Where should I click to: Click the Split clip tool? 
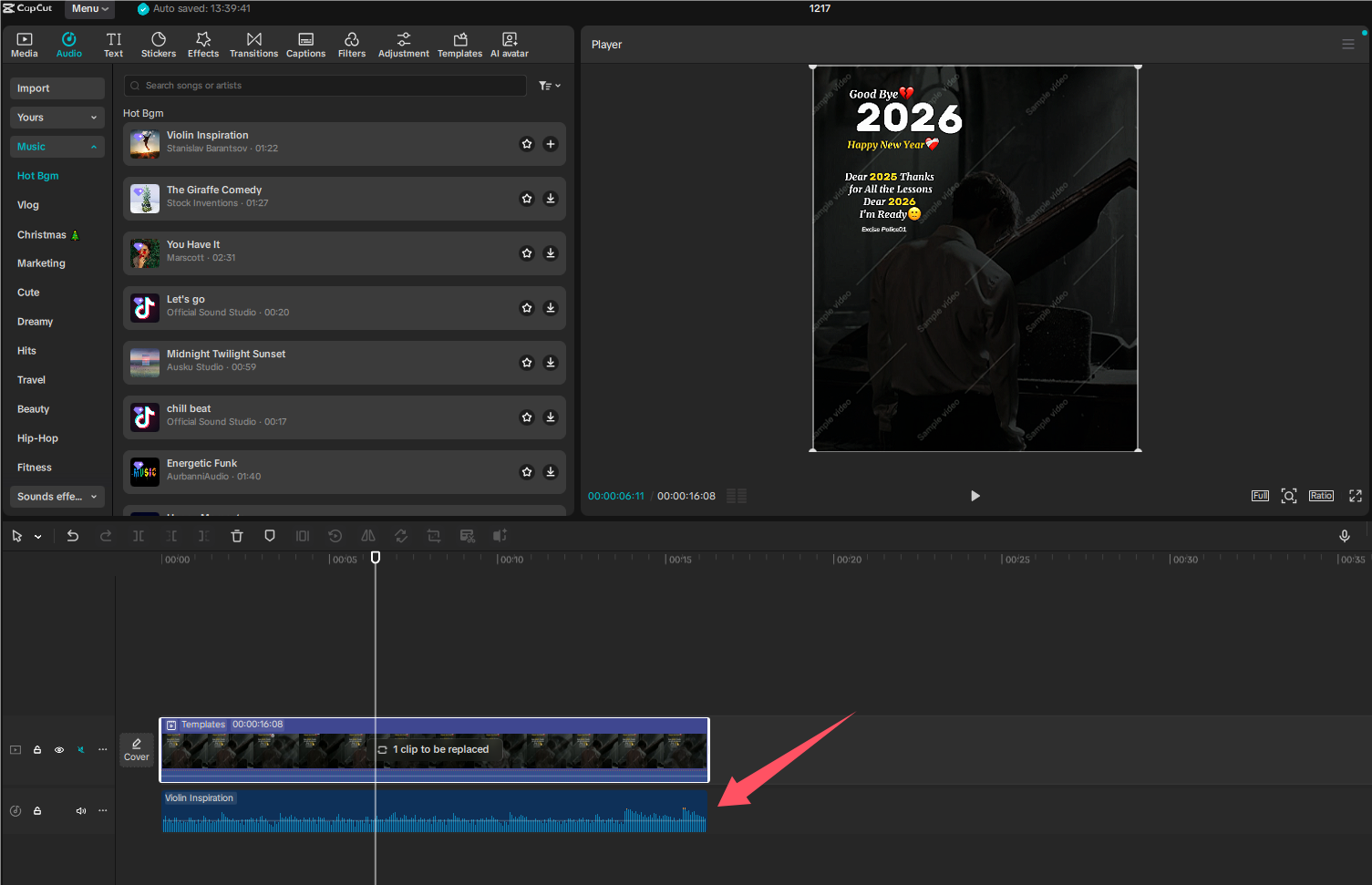(x=138, y=536)
